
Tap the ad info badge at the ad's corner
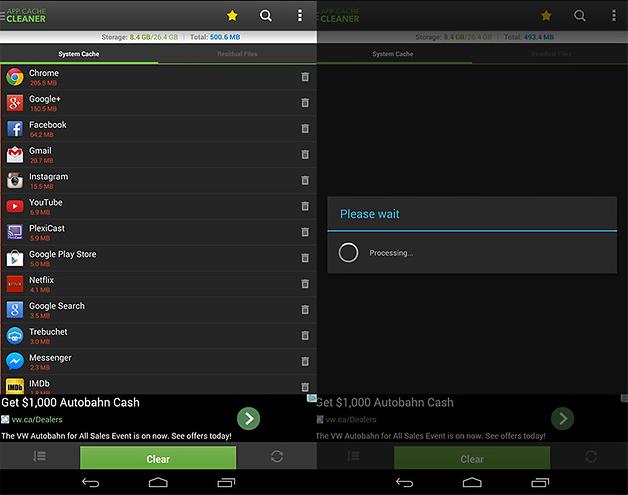click(312, 398)
